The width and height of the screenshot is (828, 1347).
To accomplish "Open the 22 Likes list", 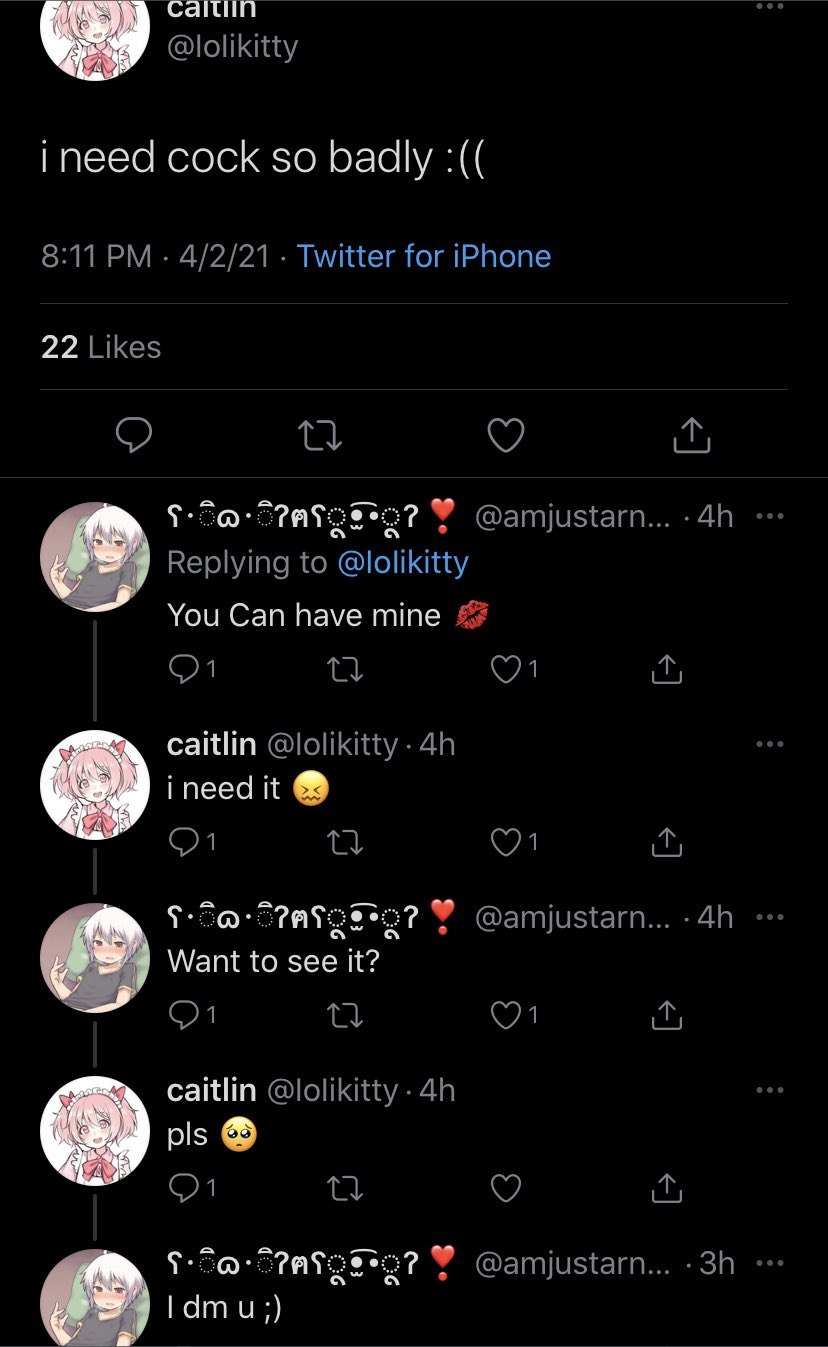I will point(101,347).
